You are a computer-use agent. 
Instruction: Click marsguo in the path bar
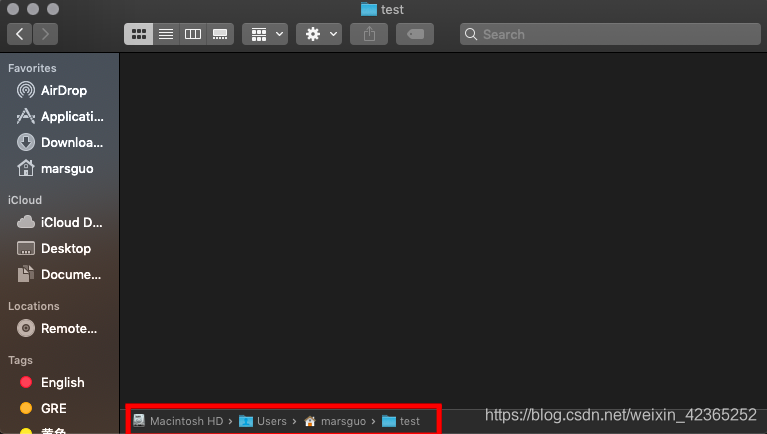click(343, 421)
